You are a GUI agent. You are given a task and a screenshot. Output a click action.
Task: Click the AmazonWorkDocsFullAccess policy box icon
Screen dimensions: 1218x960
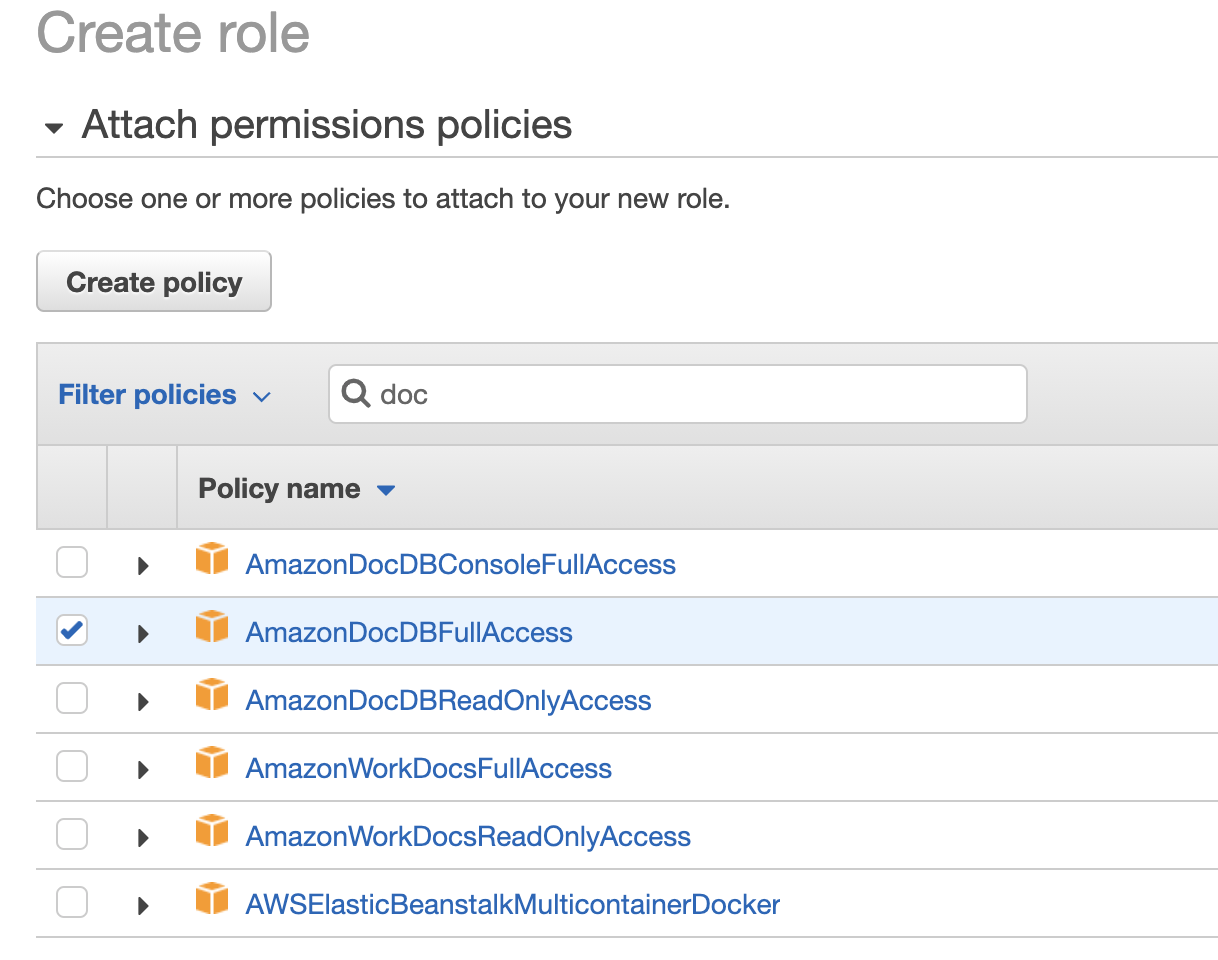pos(212,764)
